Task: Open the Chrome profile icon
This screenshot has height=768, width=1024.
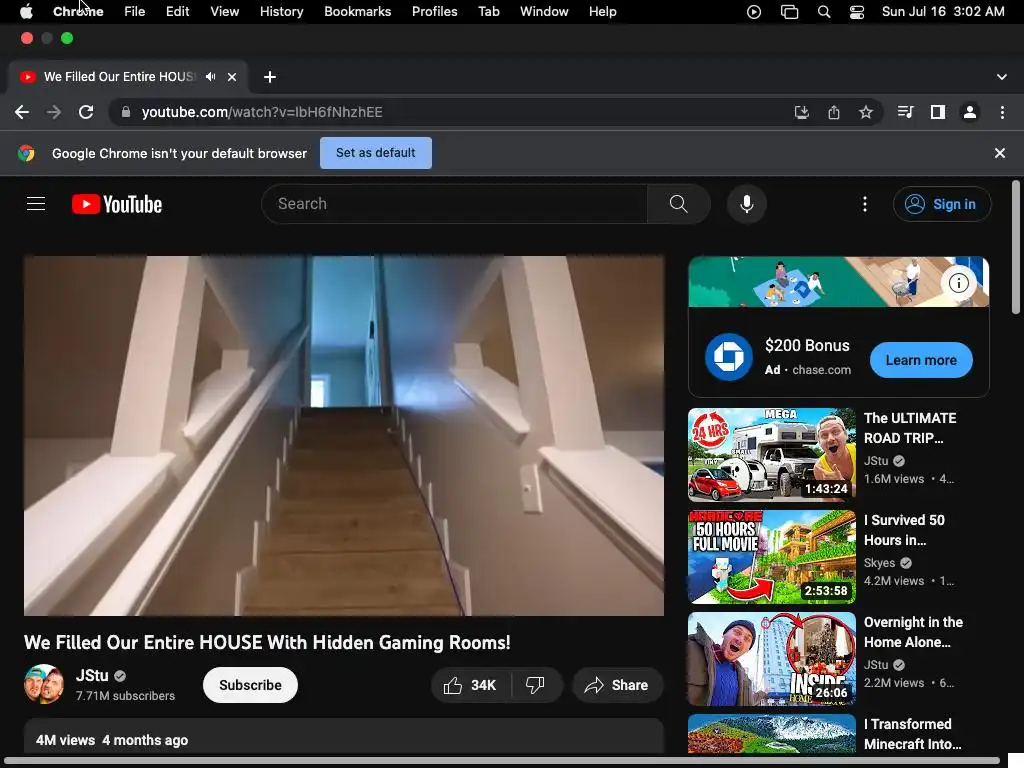Action: 970,112
